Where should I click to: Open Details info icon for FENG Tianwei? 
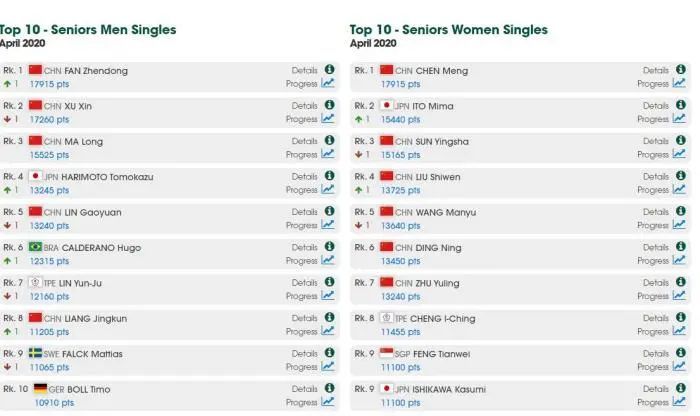680,353
